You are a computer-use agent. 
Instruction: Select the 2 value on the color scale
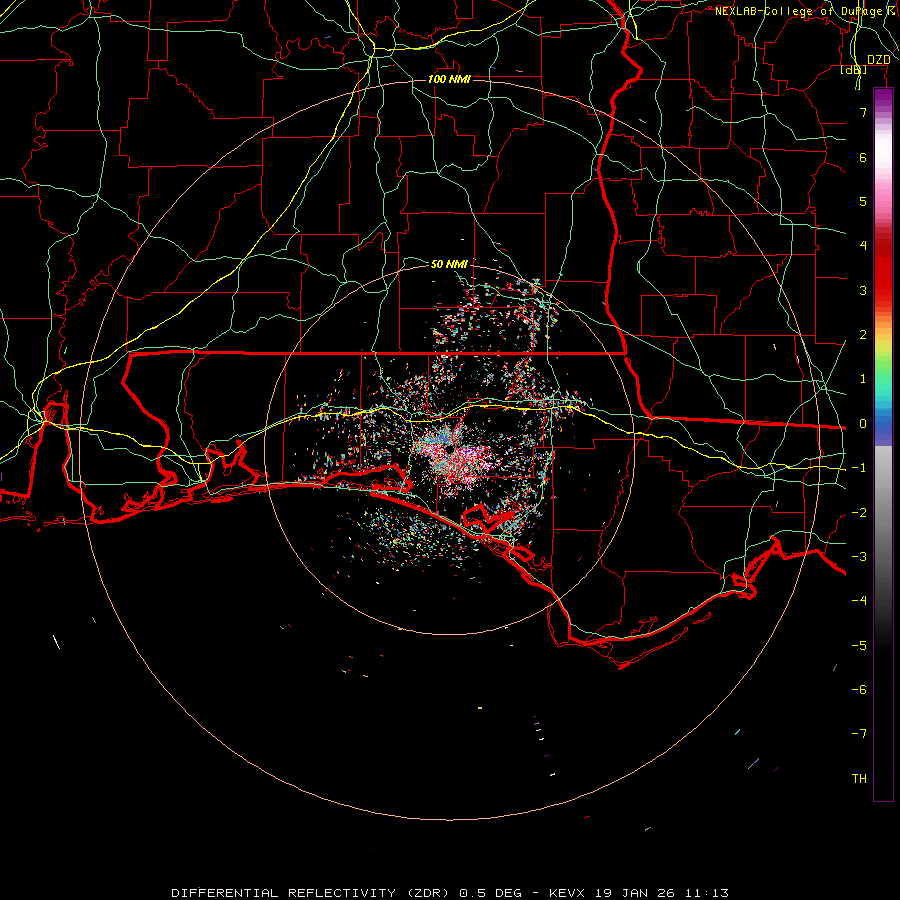(x=863, y=335)
